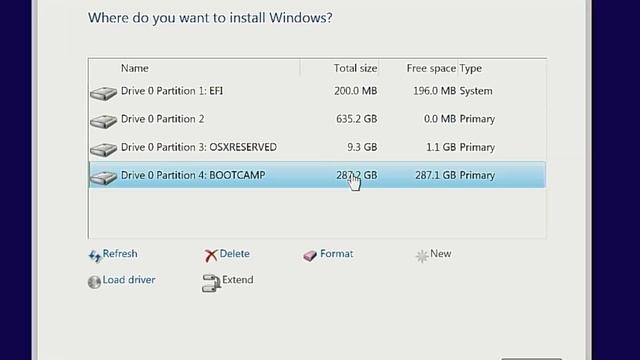The height and width of the screenshot is (360, 640).
Task: Click the 1.1 GB free space value
Action: click(441, 147)
